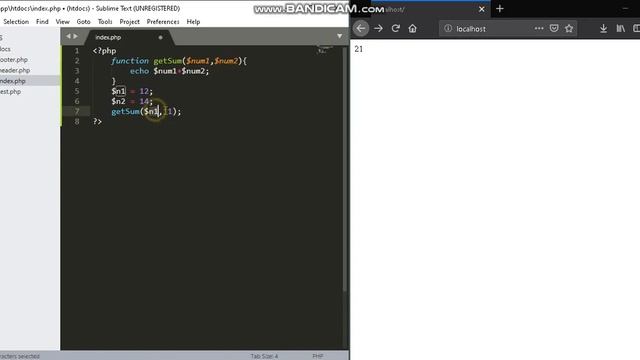Open the Tools menu
Image resolution: width=640 pixels, height=360 pixels.
coord(105,22)
